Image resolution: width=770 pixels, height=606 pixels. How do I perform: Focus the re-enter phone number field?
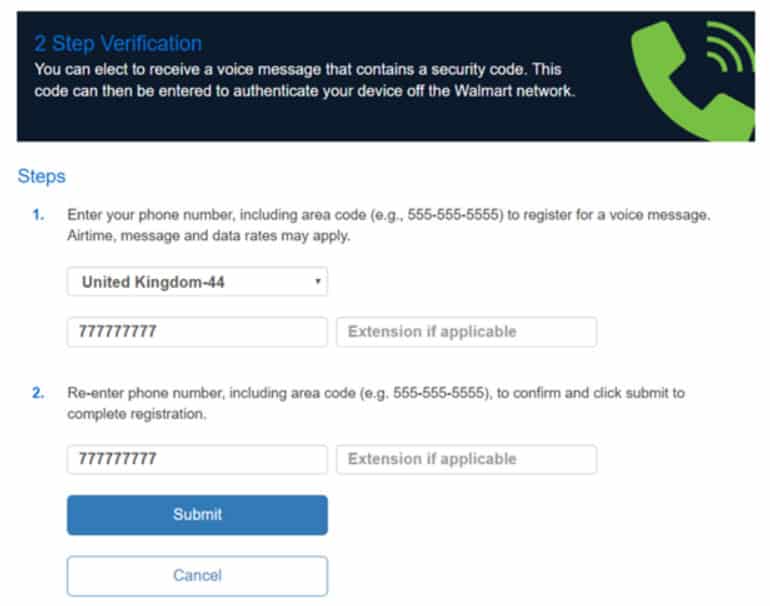click(x=197, y=459)
